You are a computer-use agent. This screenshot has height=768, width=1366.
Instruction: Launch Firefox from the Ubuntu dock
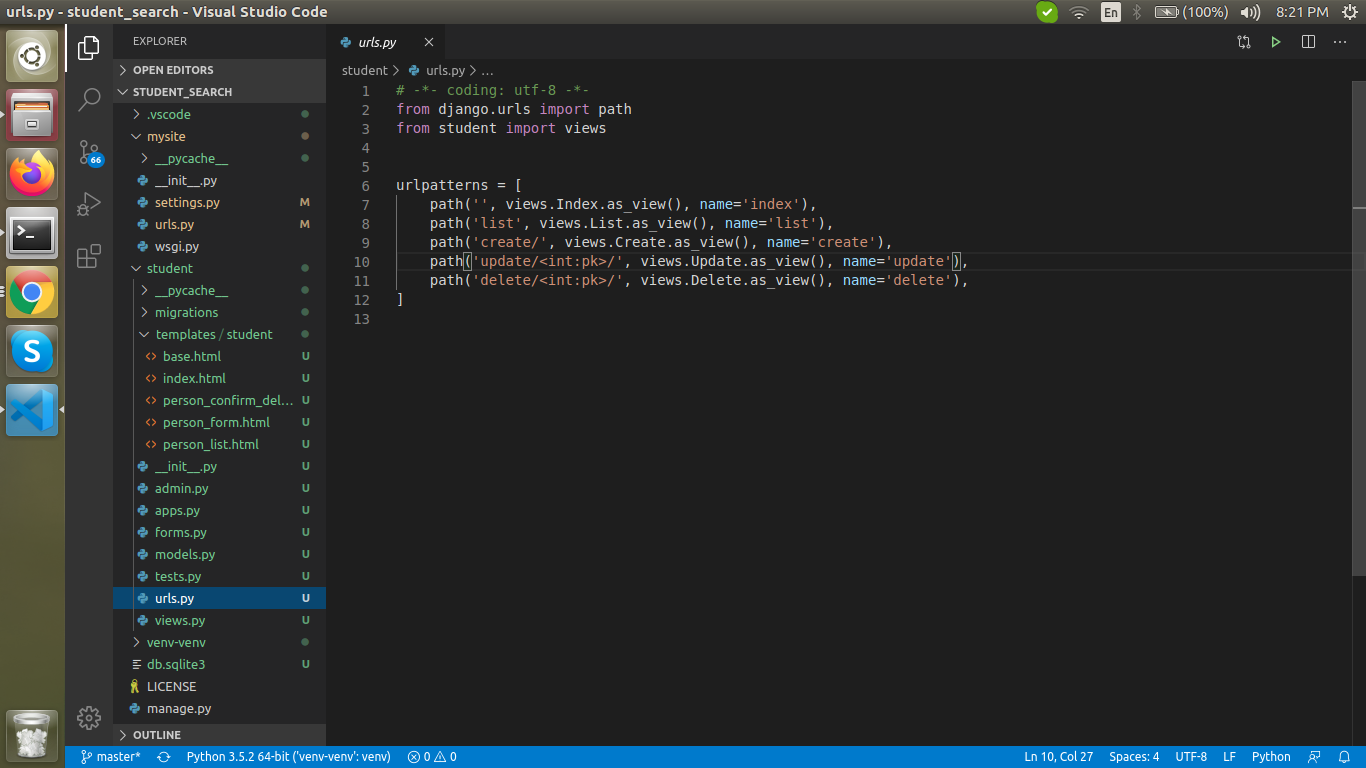coord(32,174)
